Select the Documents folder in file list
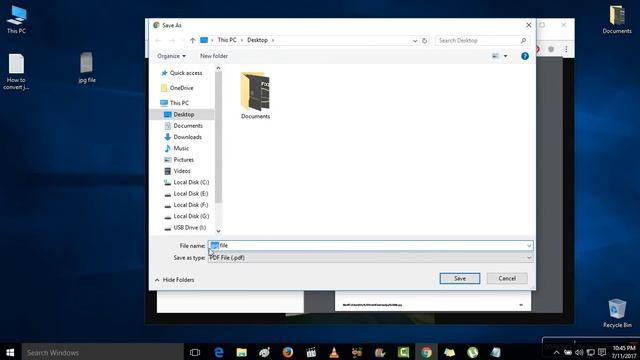Viewport: 640px width, 360px height. click(256, 96)
